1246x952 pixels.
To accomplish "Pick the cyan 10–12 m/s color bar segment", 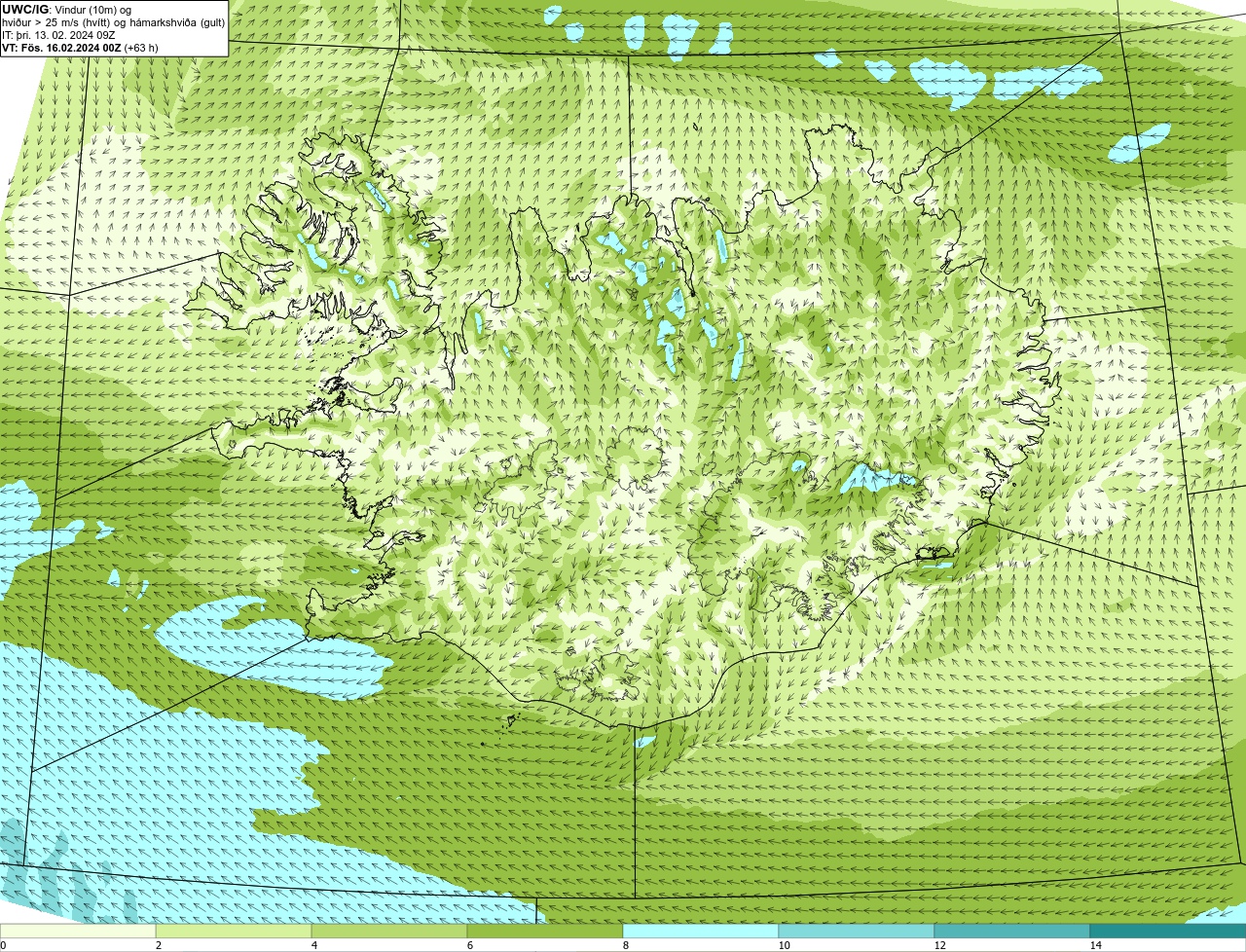I will click(857, 932).
